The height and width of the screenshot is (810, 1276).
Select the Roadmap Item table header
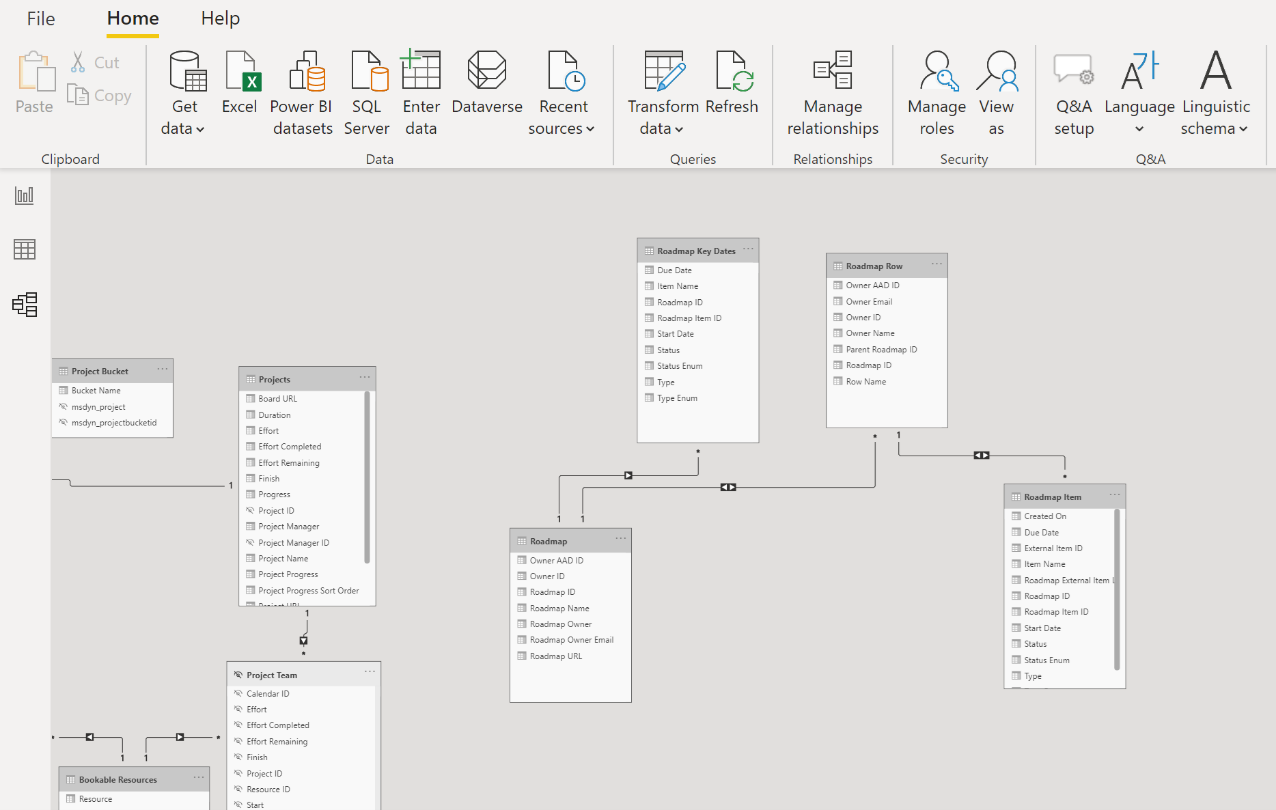coord(1065,497)
